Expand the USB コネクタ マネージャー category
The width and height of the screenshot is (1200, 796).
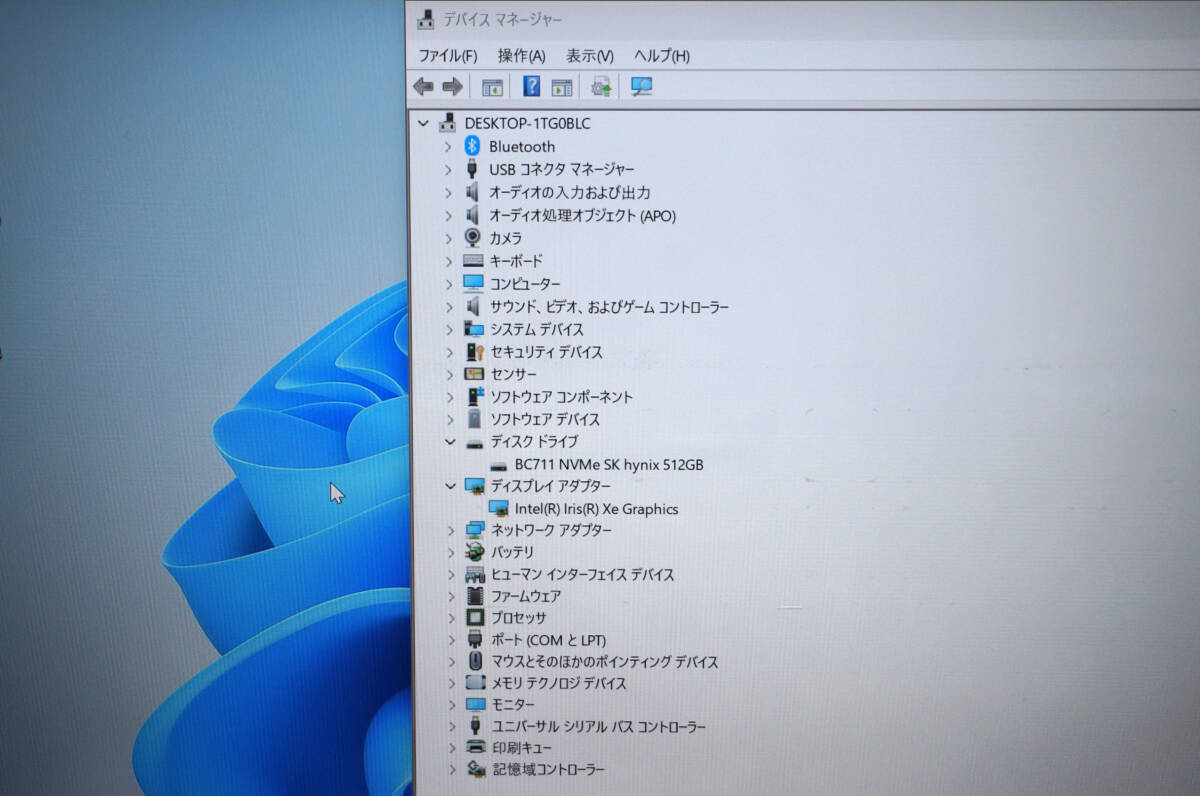(x=448, y=169)
